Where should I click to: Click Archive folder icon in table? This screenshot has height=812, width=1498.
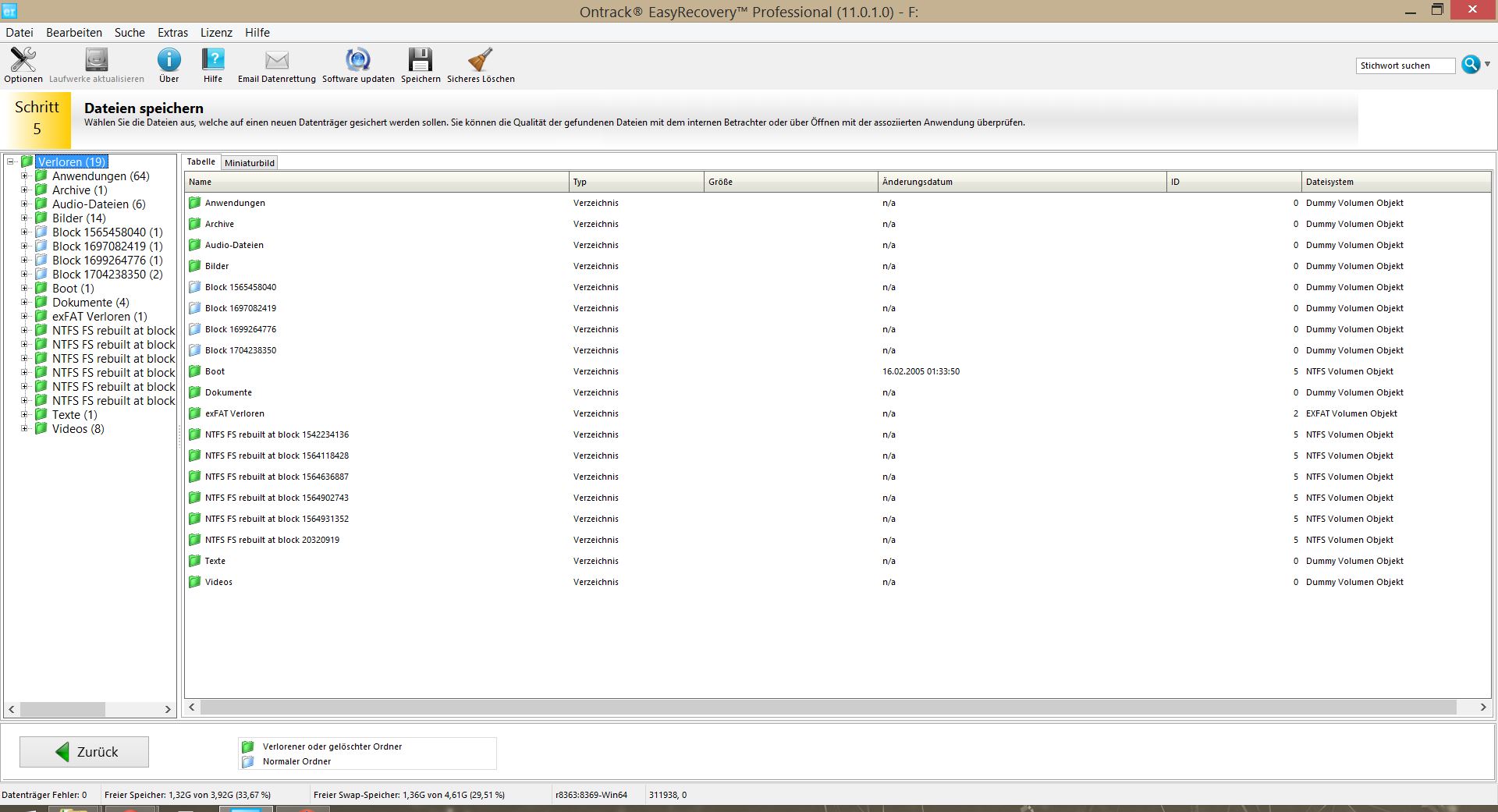pyautogui.click(x=194, y=224)
